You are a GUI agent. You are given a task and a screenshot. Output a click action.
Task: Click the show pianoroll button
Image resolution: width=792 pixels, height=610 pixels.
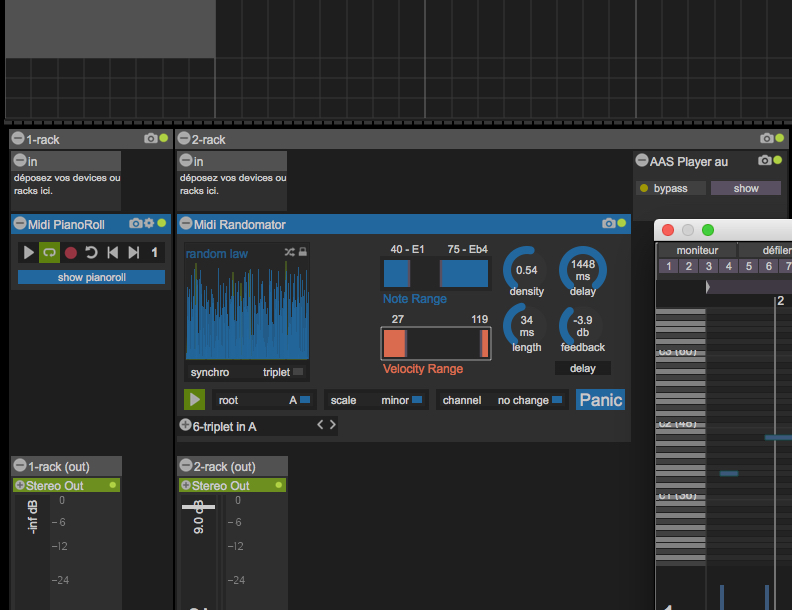coord(91,277)
